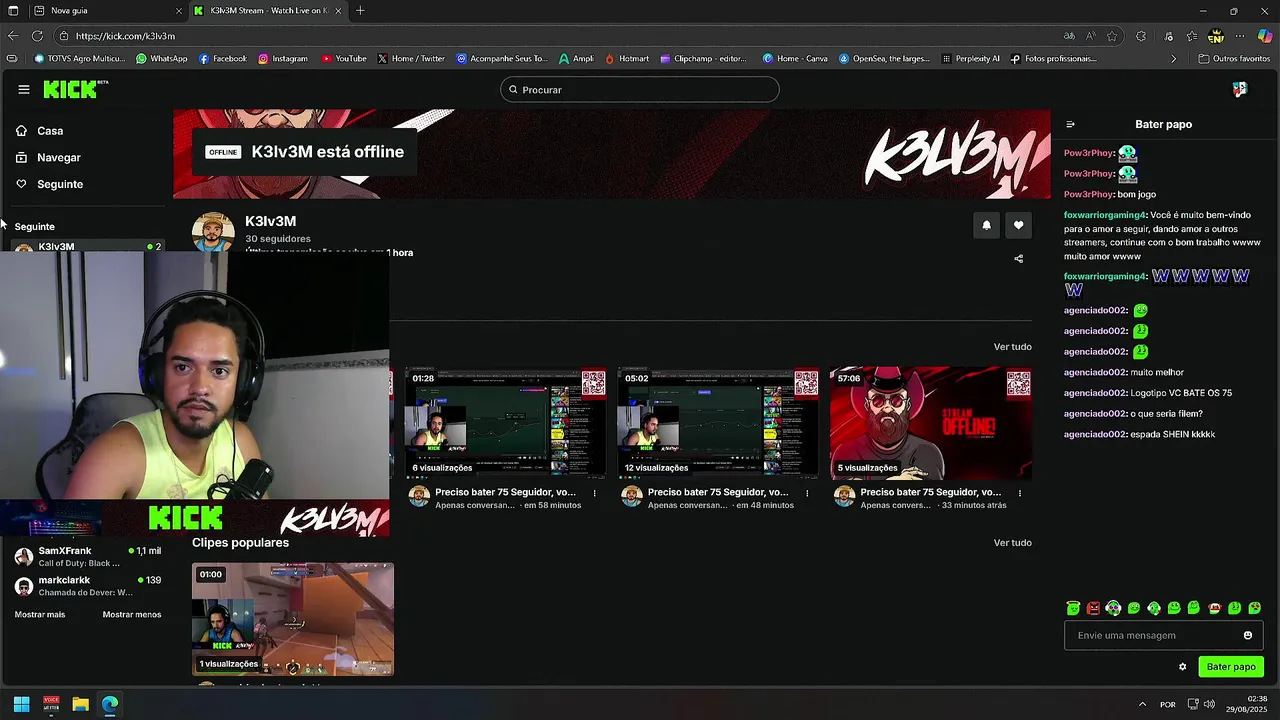
Task: Open Clipchamp editor bookmark
Action: (703, 59)
